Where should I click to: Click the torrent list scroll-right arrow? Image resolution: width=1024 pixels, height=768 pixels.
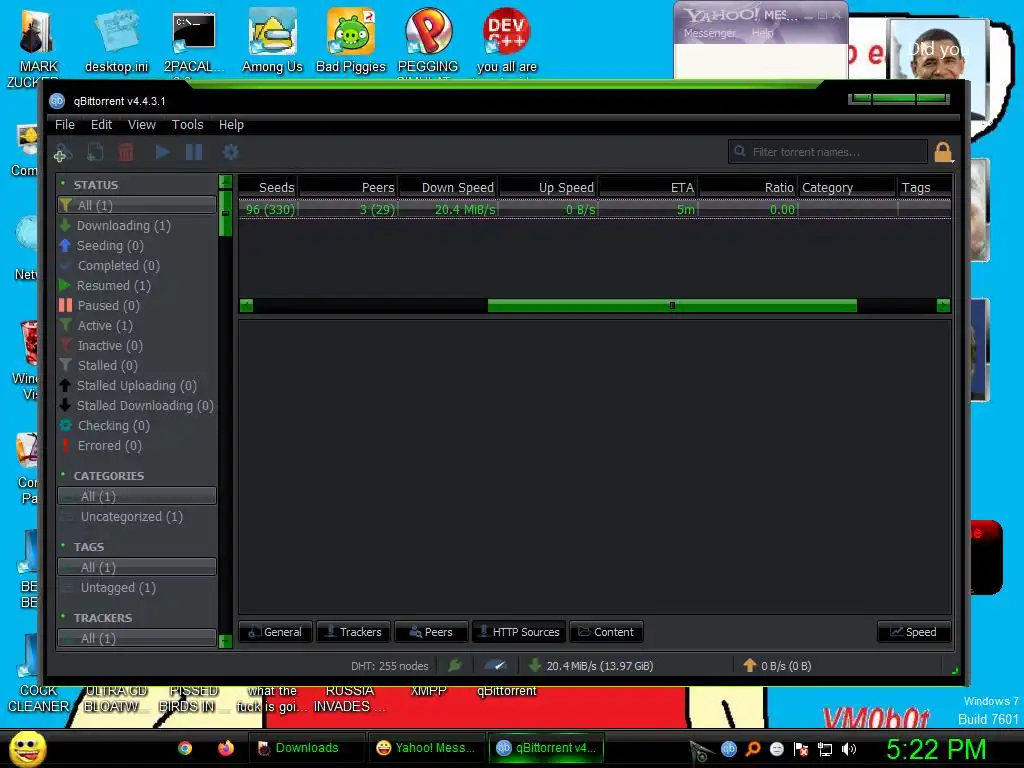coord(943,306)
